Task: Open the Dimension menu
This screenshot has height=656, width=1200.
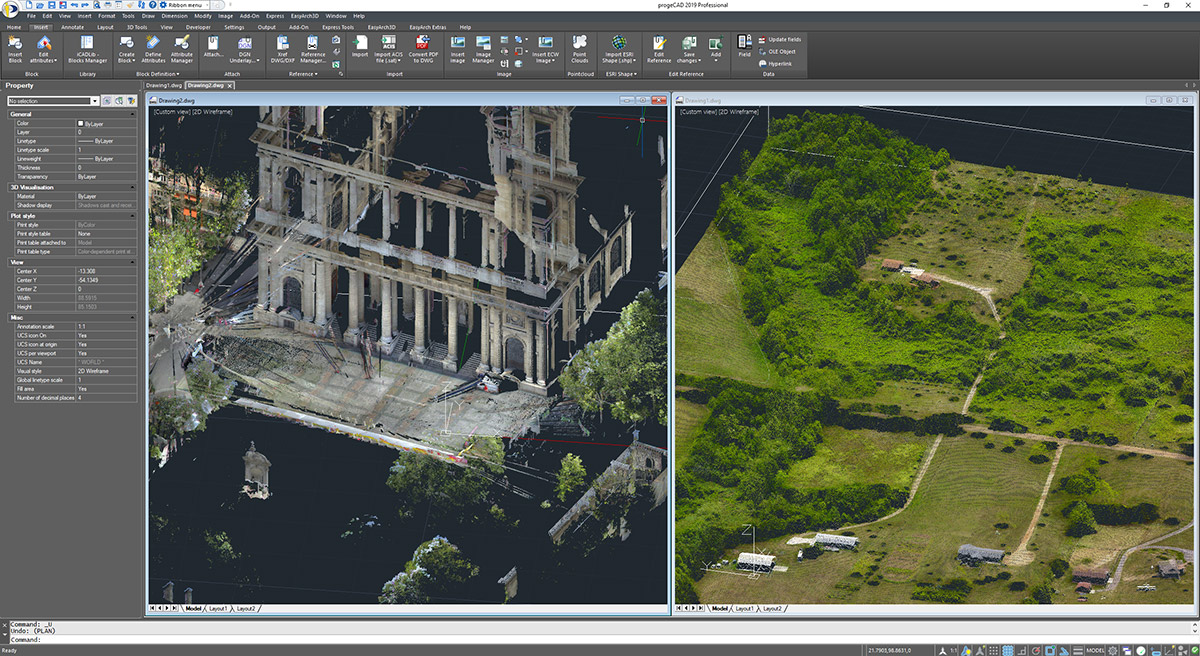Action: tap(174, 17)
